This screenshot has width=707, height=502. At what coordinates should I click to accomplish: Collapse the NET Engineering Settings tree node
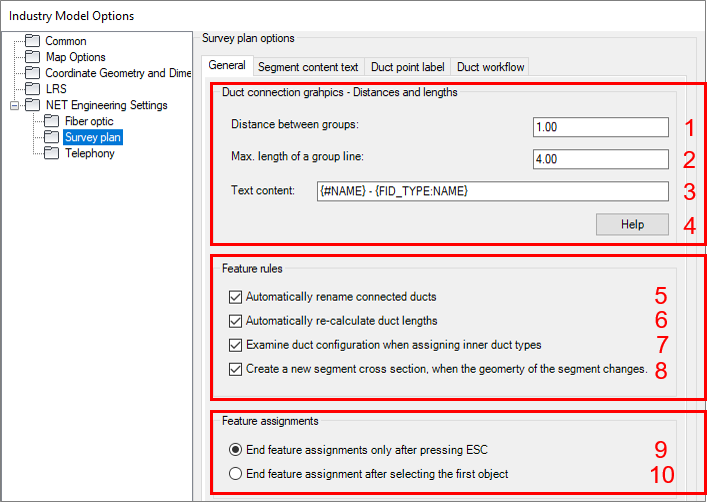point(14,105)
